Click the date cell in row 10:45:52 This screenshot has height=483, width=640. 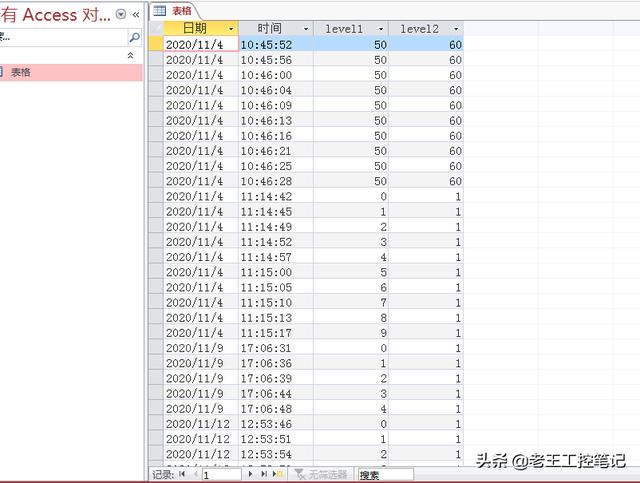pyautogui.click(x=201, y=45)
